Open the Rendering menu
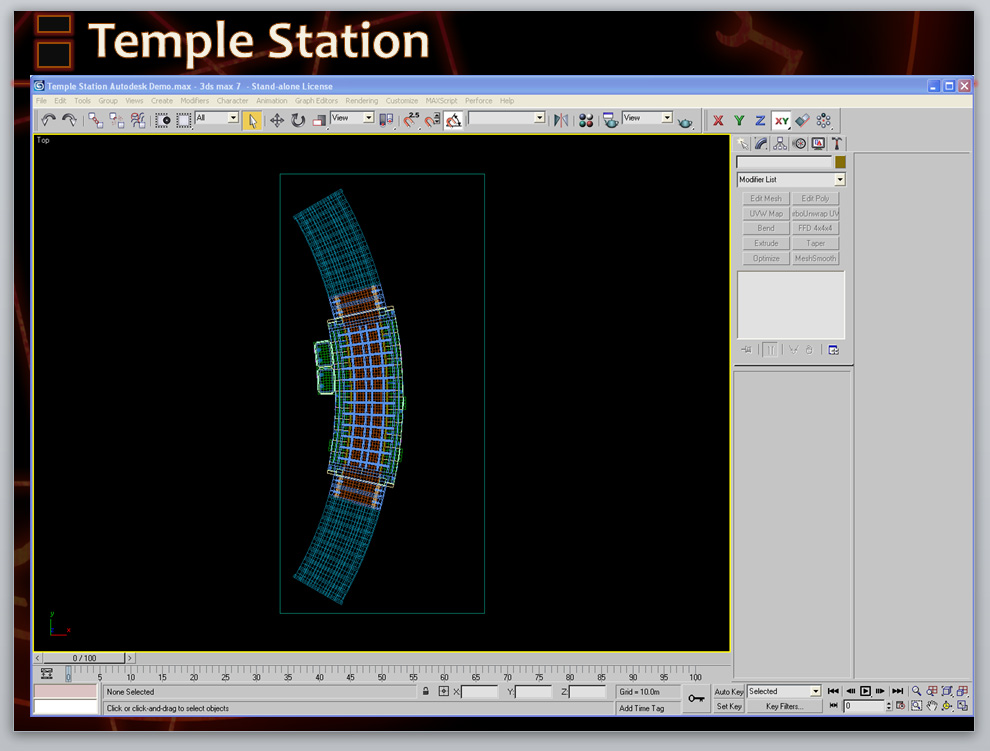This screenshot has width=990, height=751. 362,101
